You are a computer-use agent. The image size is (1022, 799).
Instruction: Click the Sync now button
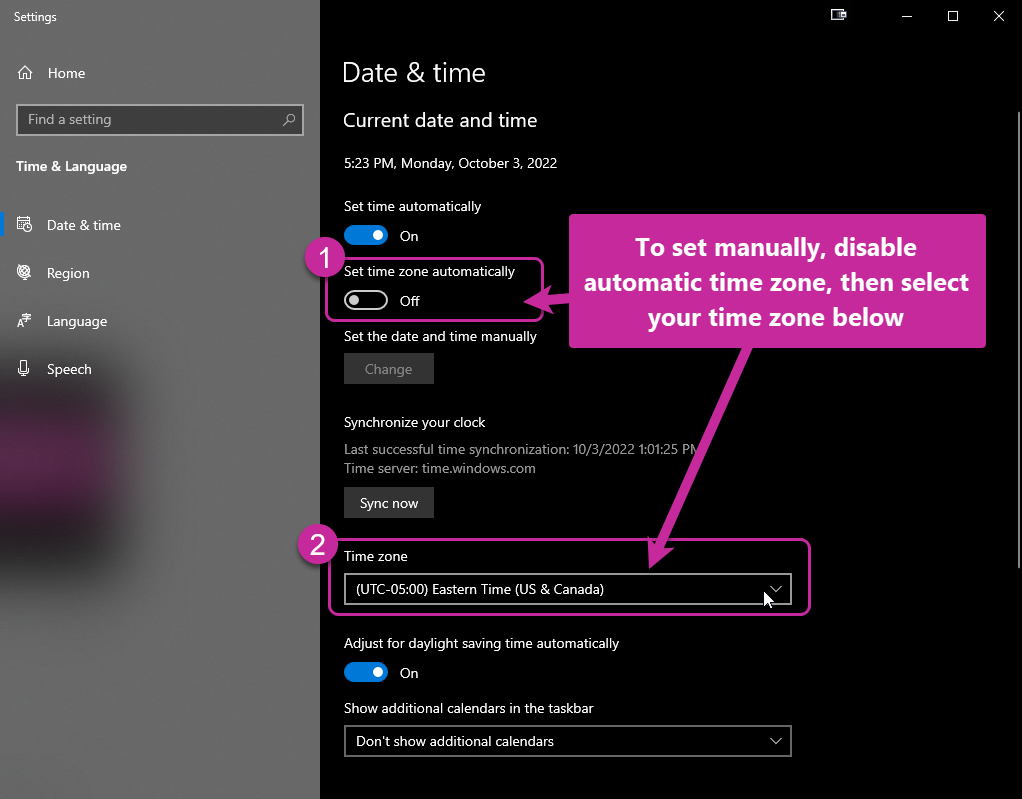click(x=388, y=502)
